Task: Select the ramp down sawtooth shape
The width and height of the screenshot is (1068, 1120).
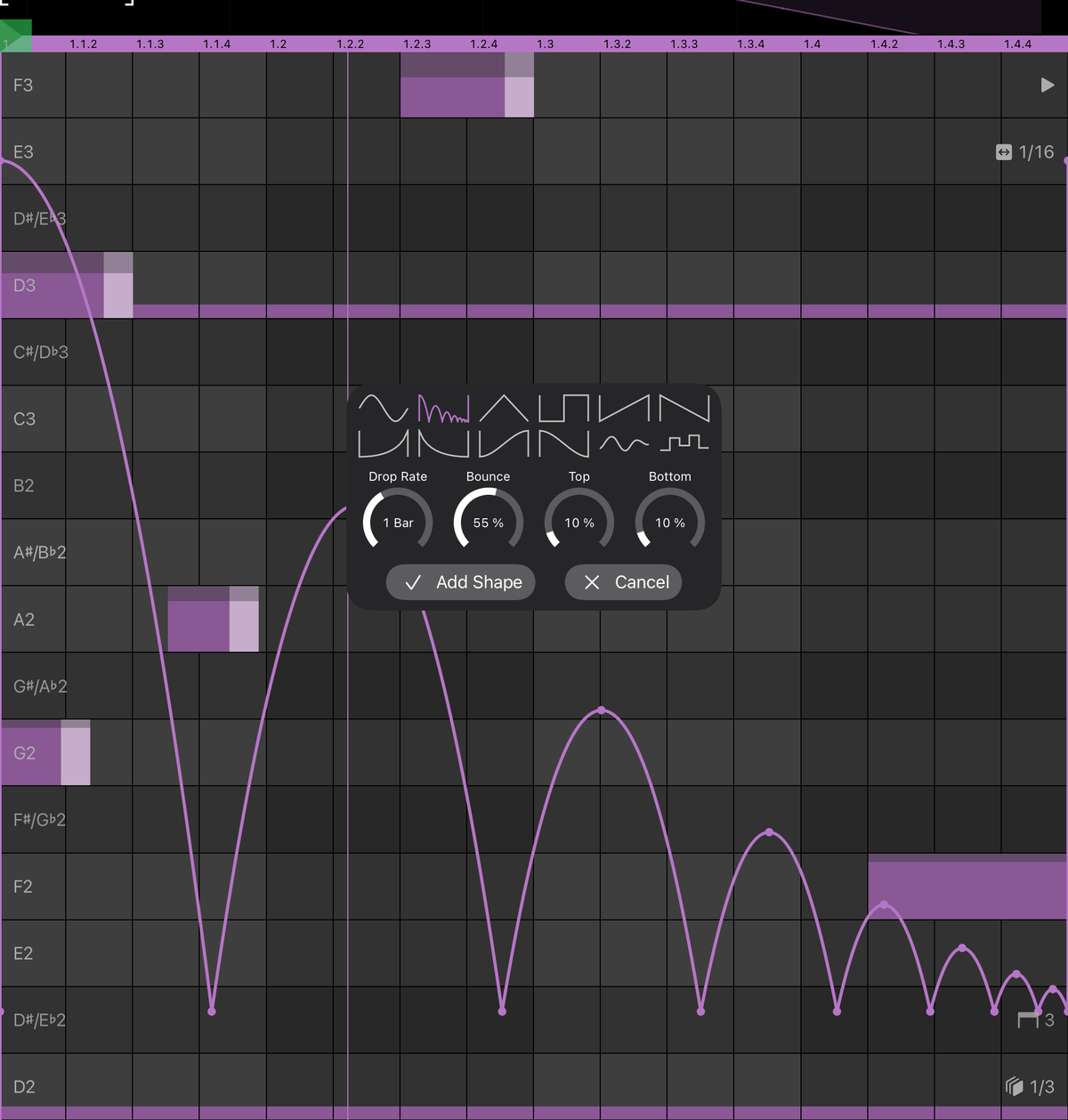Action: click(x=684, y=409)
